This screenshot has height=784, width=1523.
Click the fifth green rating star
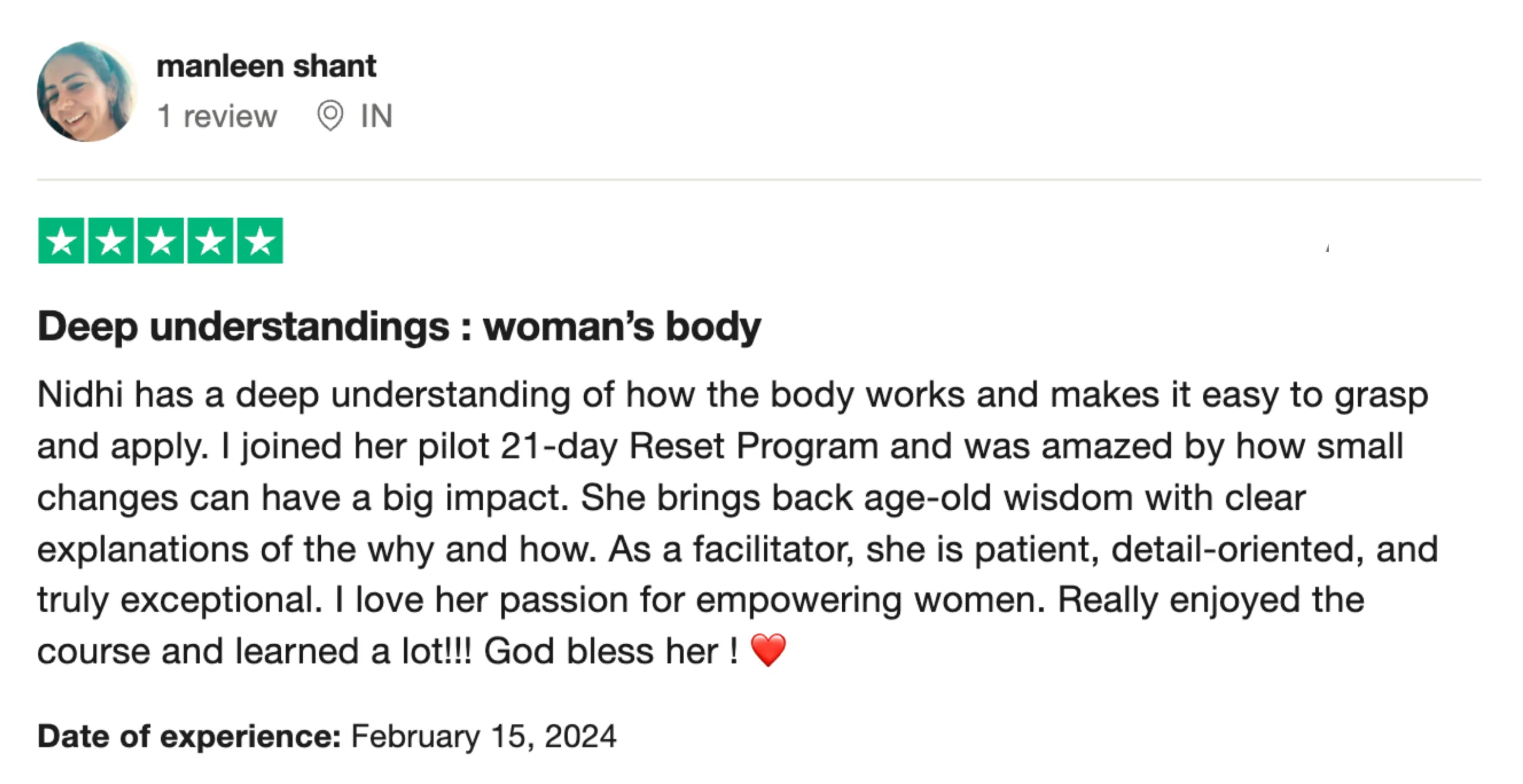tap(260, 241)
